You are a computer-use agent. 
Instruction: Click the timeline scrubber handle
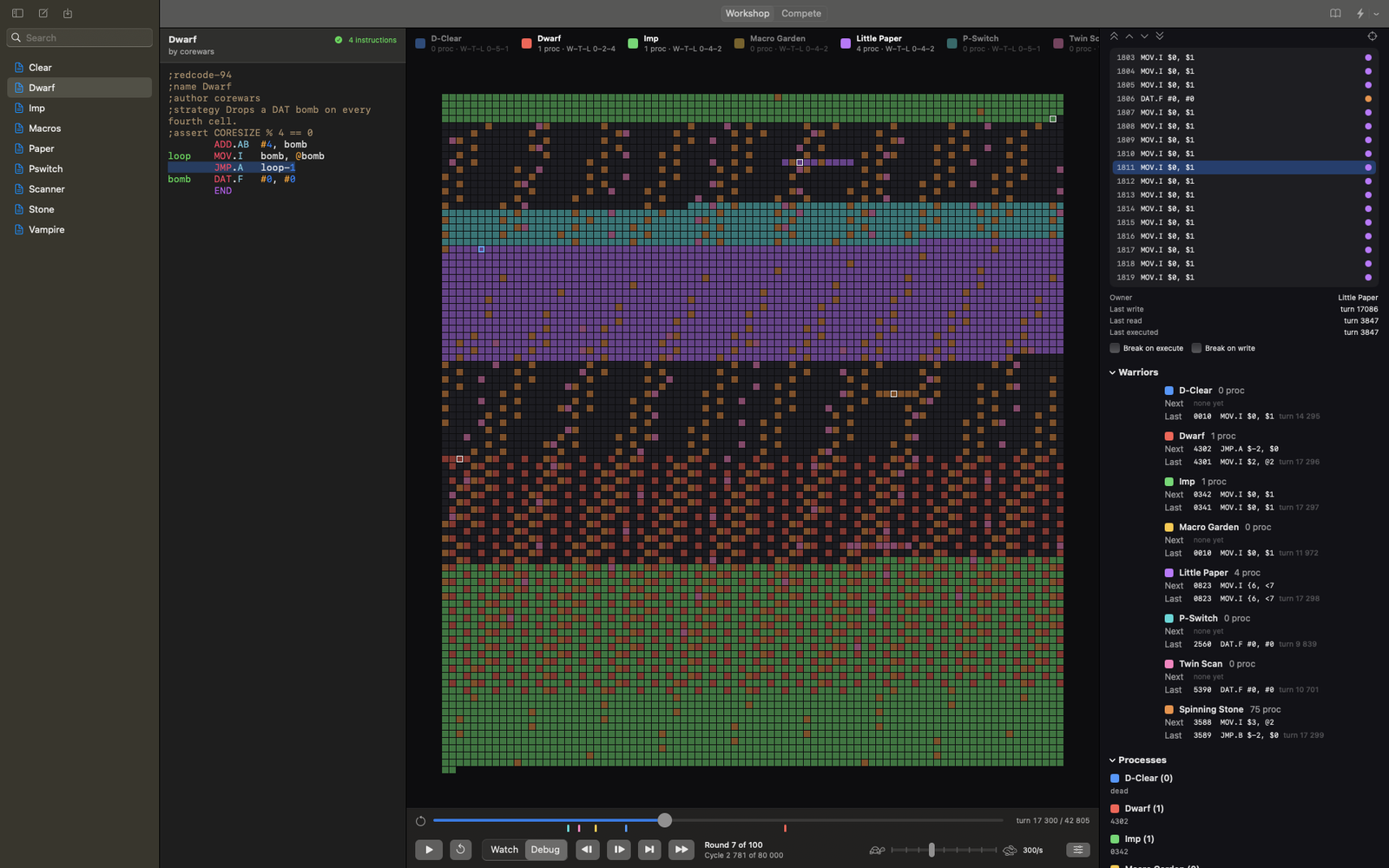[665, 820]
